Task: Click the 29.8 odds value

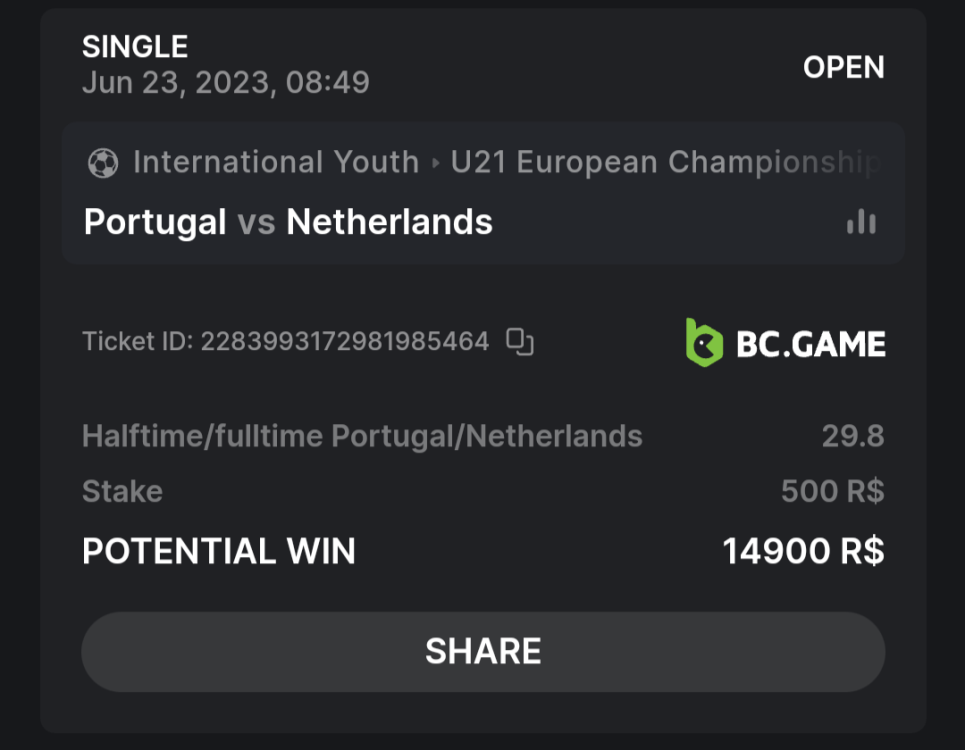Action: coord(852,436)
